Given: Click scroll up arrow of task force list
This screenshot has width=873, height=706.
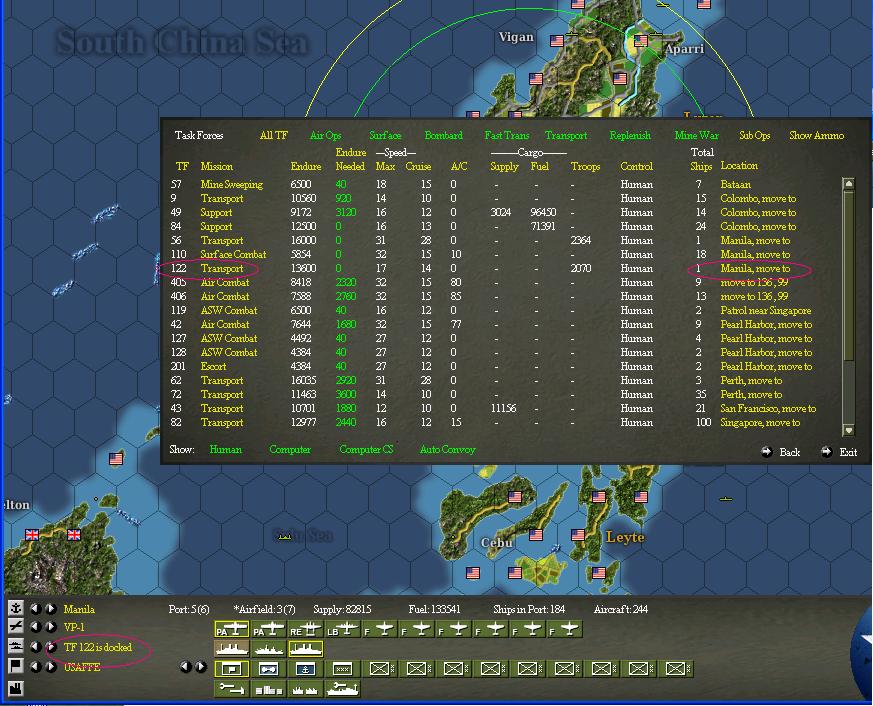Looking at the screenshot, I should point(849,183).
